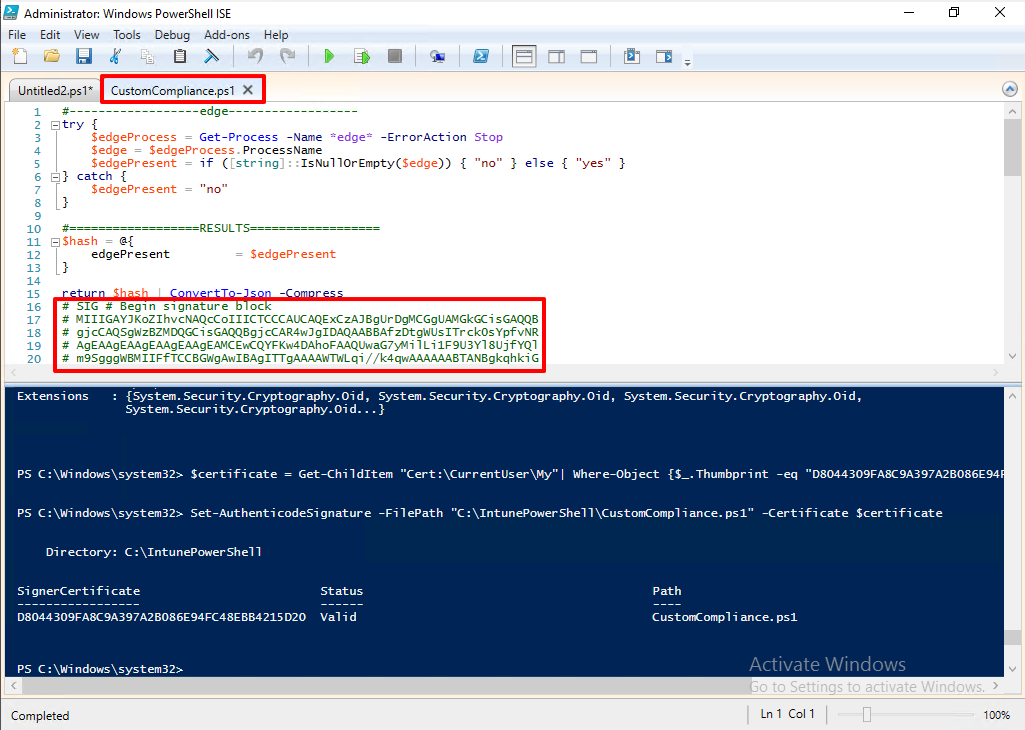Paste from clipboard via the Paste icon
The height and width of the screenshot is (730, 1025).
point(180,56)
